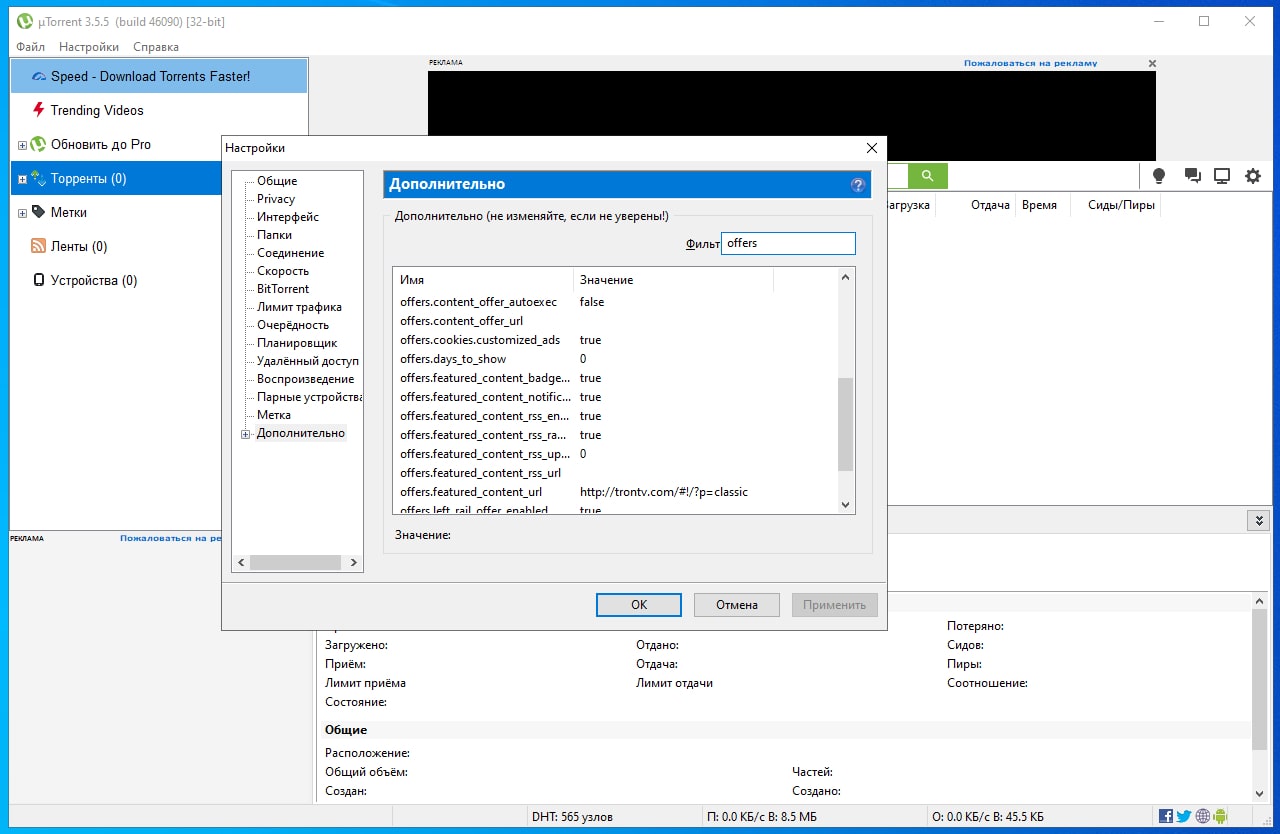Open the help question mark in Дополнительно header
Screen dimensions: 1280x834
tap(857, 185)
